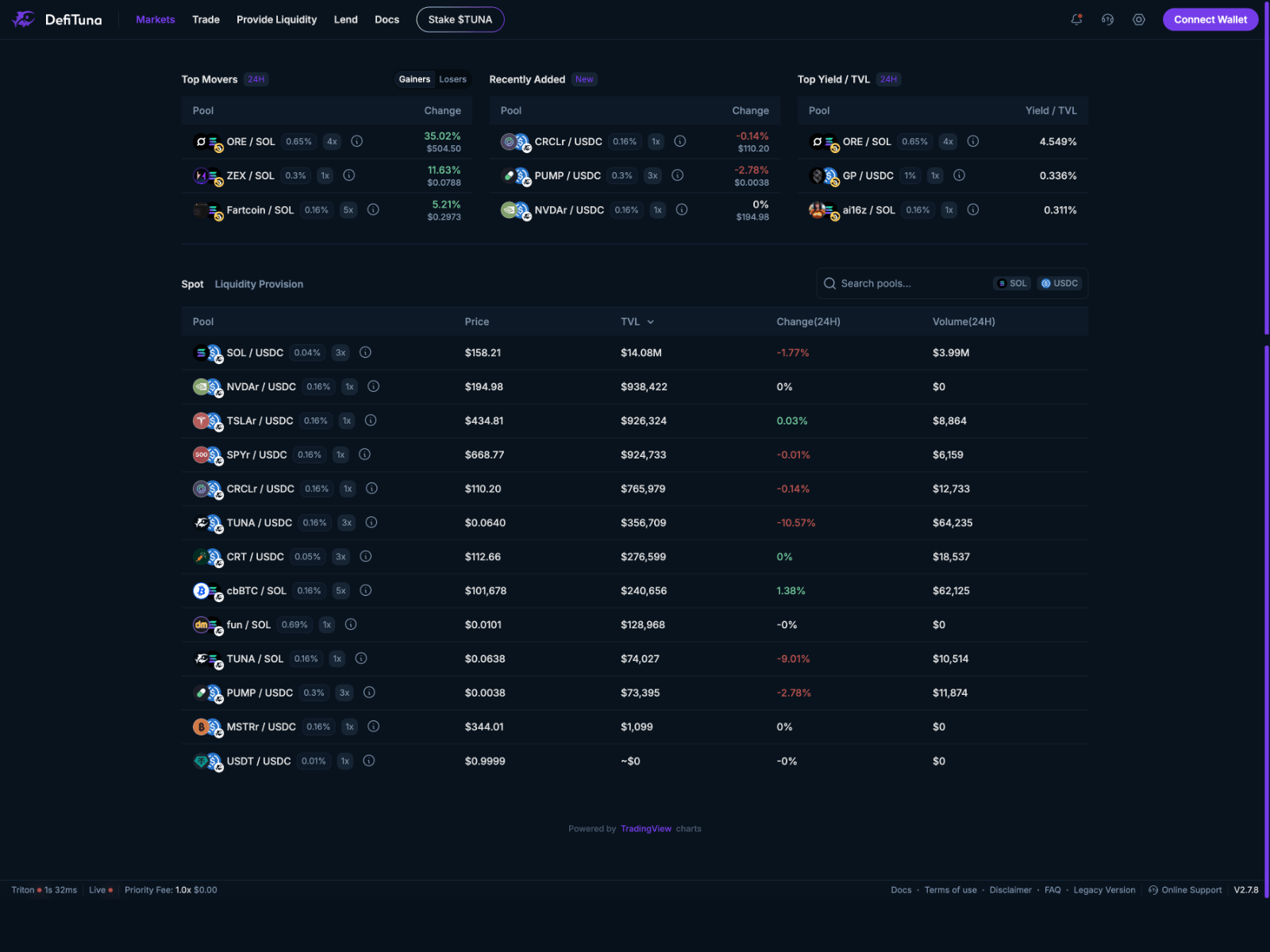Click the Priority Fee 1.0x status
The image size is (1270, 952).
tap(171, 890)
